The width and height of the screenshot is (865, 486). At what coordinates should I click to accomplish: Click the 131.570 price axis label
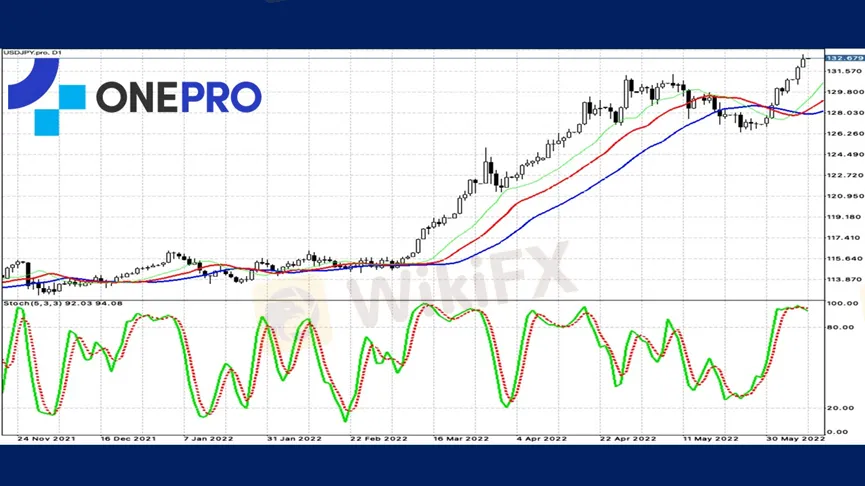click(x=845, y=71)
